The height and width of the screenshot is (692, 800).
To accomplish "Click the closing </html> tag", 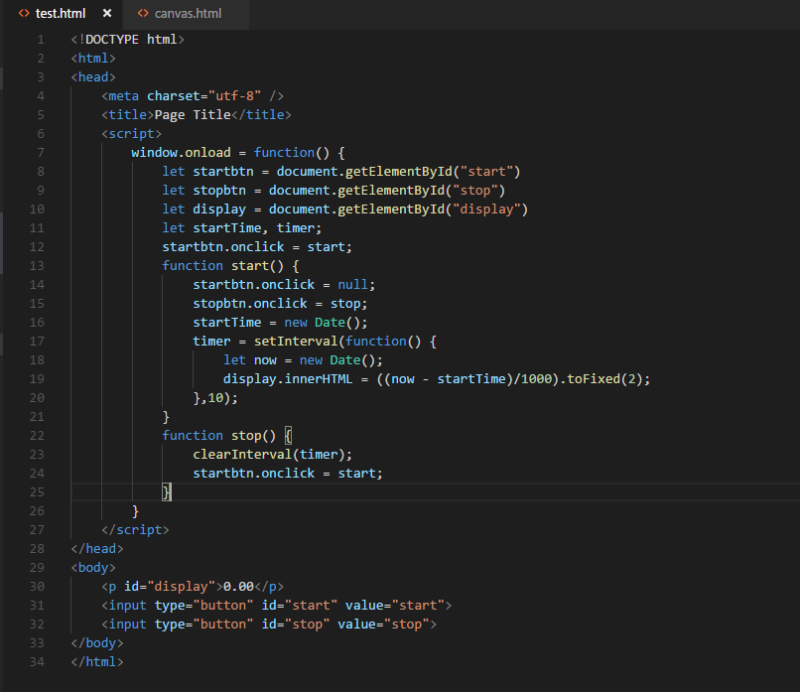I will (96, 662).
